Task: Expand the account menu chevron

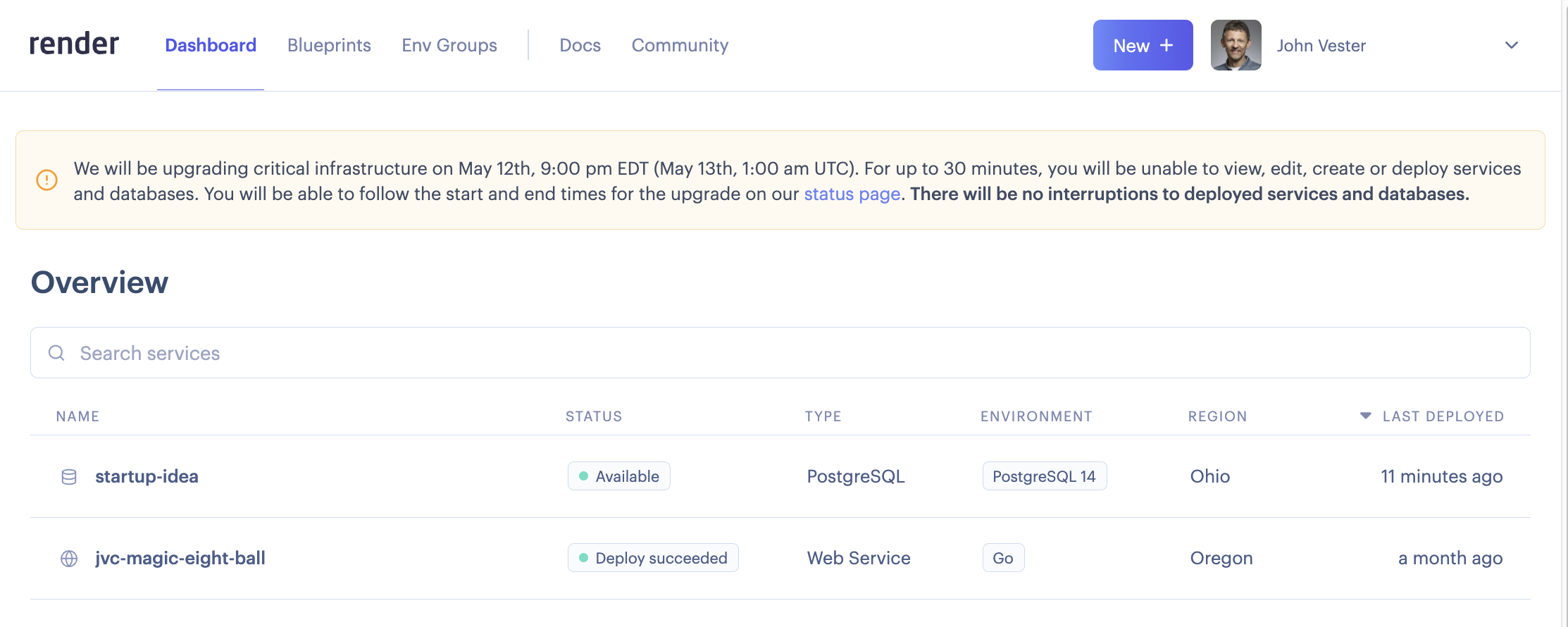Action: click(x=1511, y=45)
